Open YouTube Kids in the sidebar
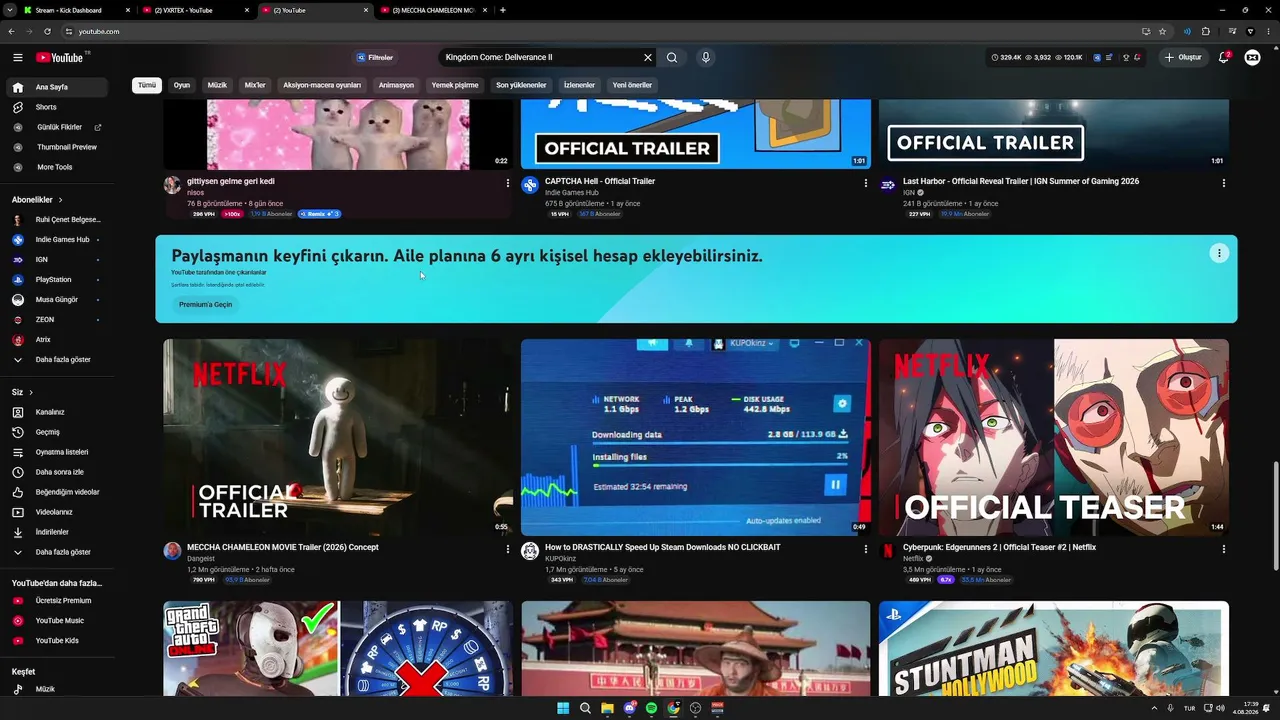This screenshot has width=1280, height=720. click(x=55, y=641)
